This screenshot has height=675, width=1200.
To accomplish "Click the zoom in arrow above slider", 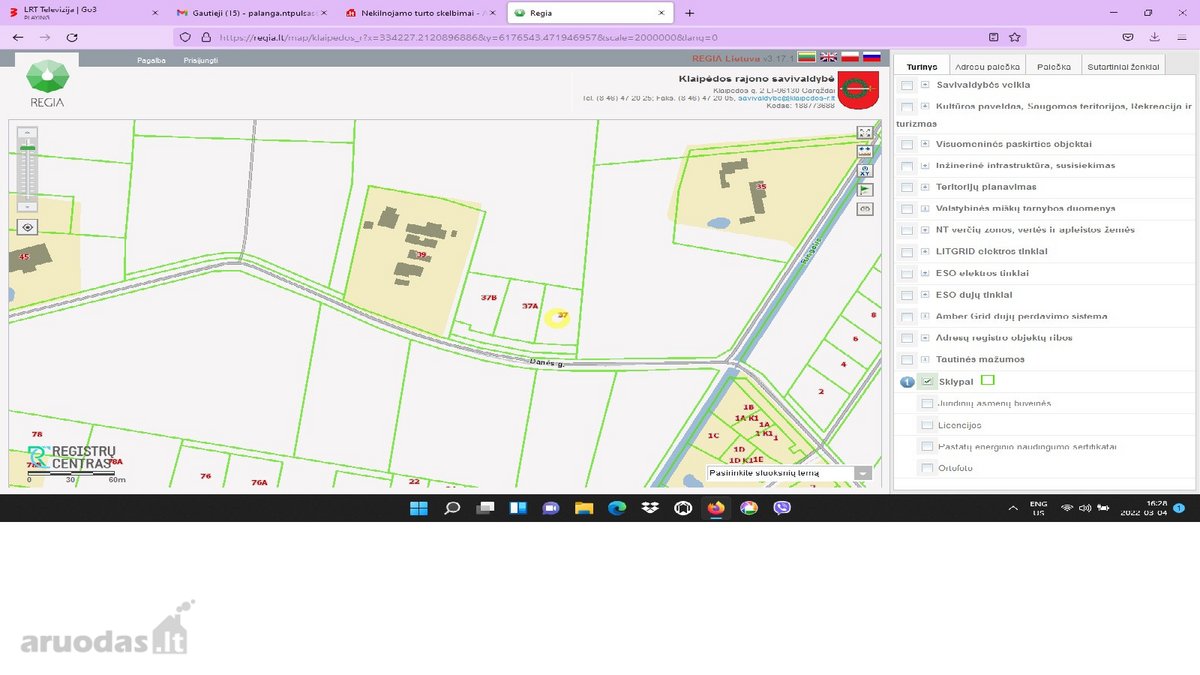I will click(x=28, y=132).
